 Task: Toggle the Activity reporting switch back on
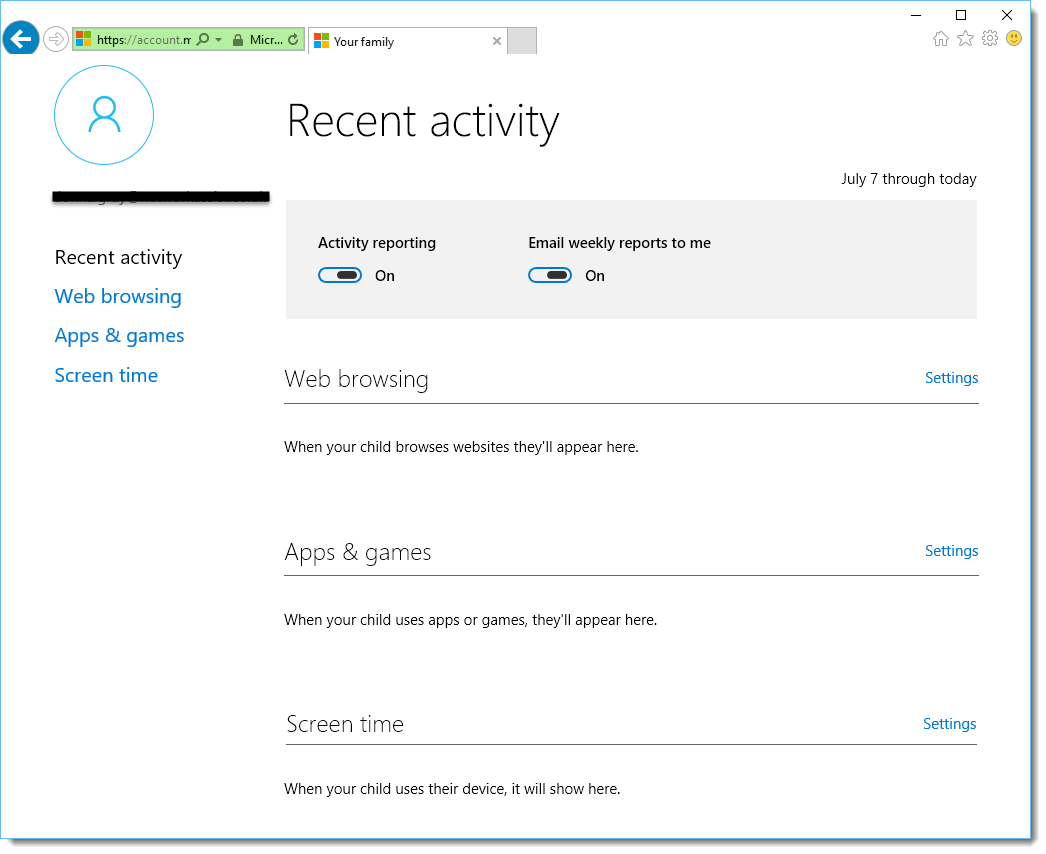[340, 274]
